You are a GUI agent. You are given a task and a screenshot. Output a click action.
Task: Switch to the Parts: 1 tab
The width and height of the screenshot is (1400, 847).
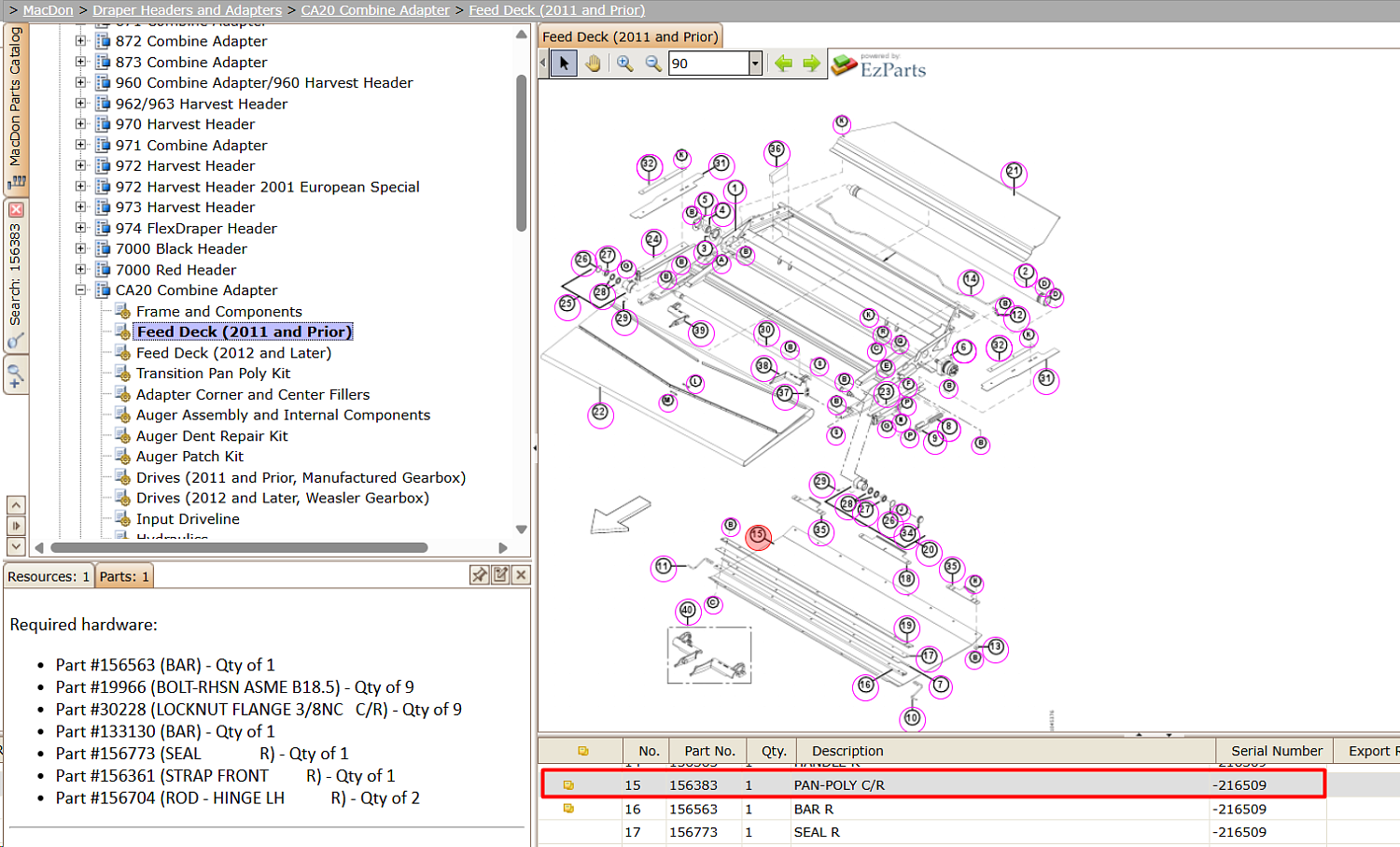tap(124, 576)
